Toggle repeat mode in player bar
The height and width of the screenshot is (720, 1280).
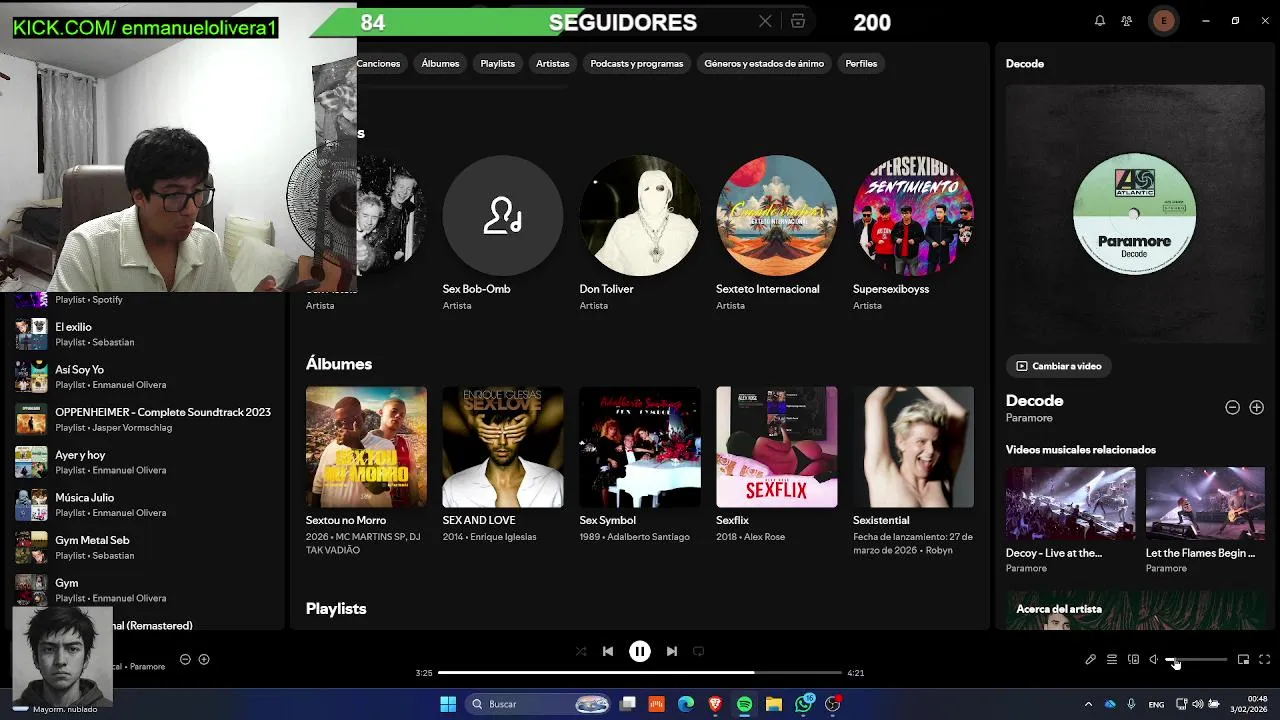699,651
